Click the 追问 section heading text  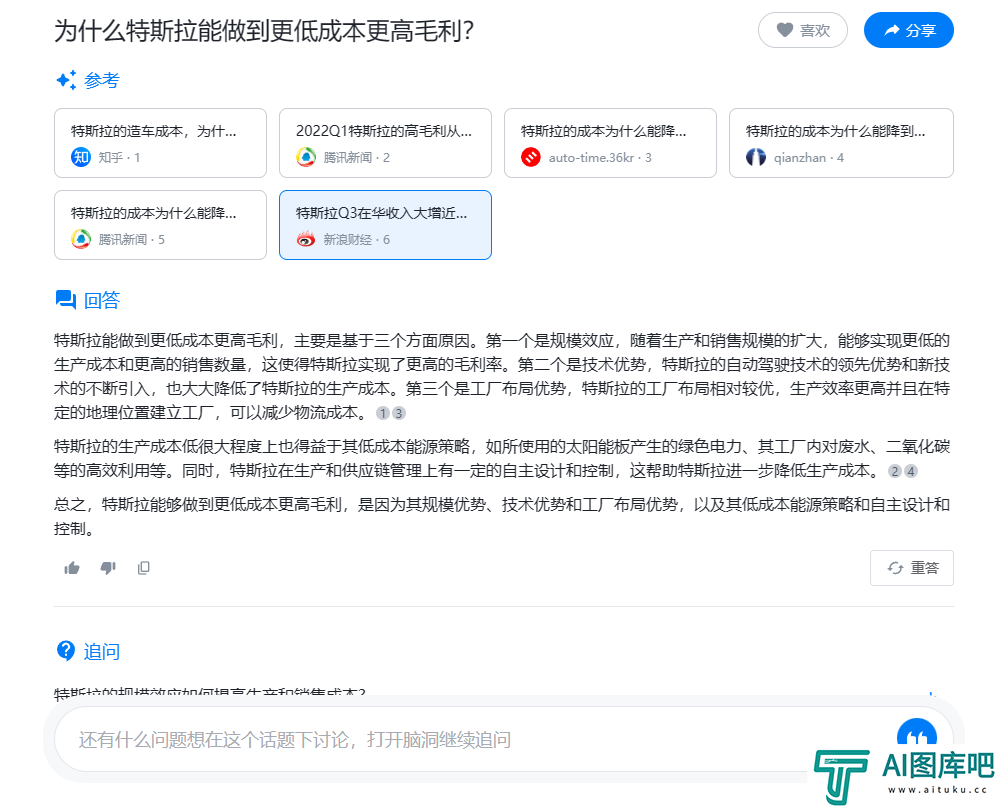[102, 651]
